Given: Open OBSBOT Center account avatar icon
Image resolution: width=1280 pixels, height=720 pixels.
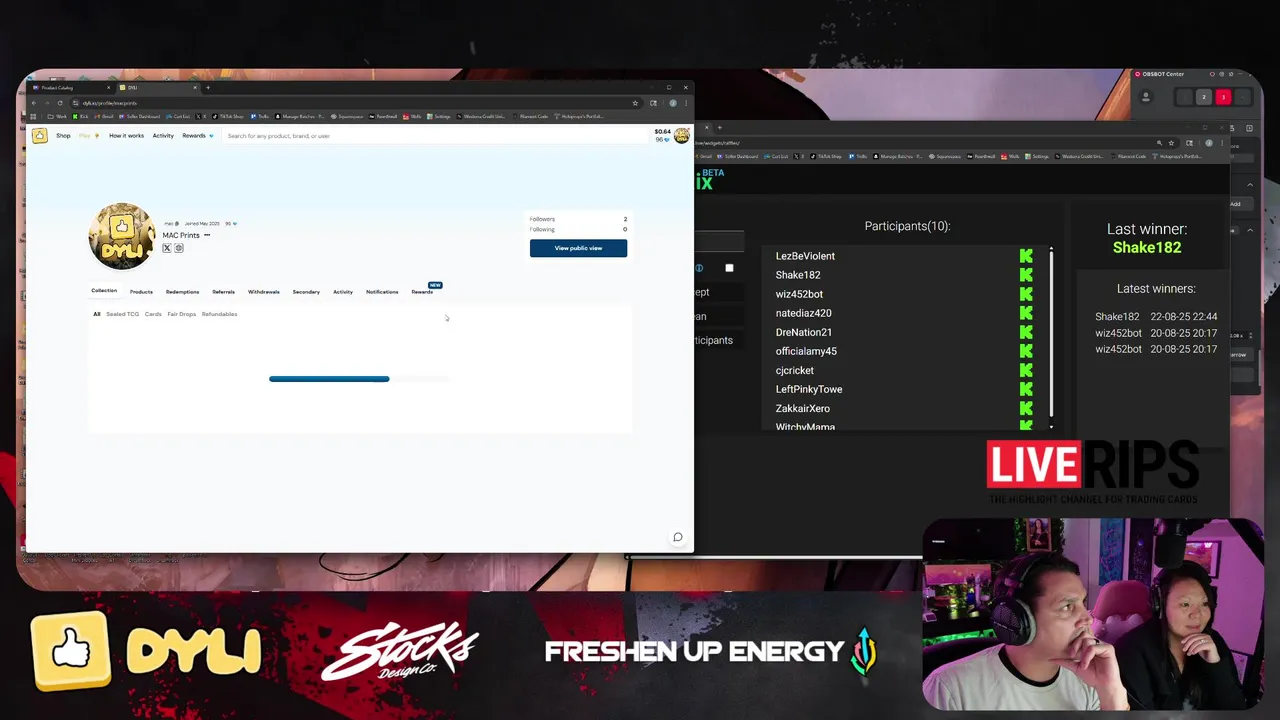Looking at the screenshot, I should [1146, 97].
